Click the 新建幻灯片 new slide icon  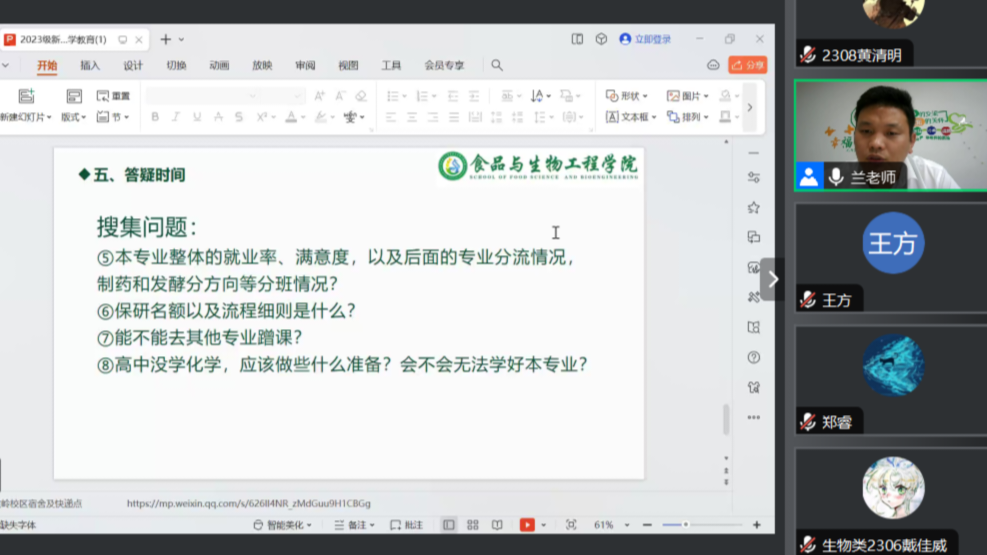click(x=26, y=96)
